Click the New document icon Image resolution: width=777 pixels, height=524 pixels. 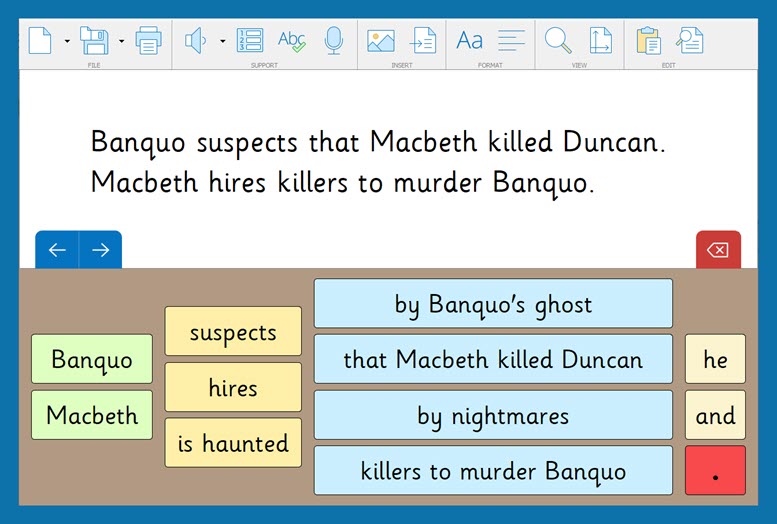(39, 40)
